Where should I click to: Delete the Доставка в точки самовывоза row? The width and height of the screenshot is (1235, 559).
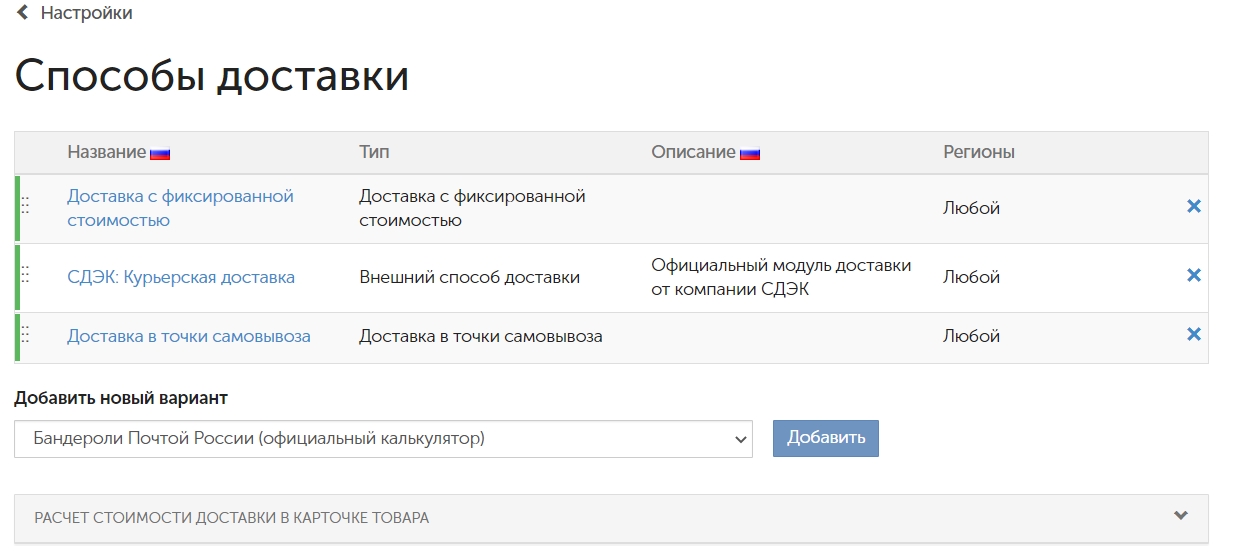1193,334
